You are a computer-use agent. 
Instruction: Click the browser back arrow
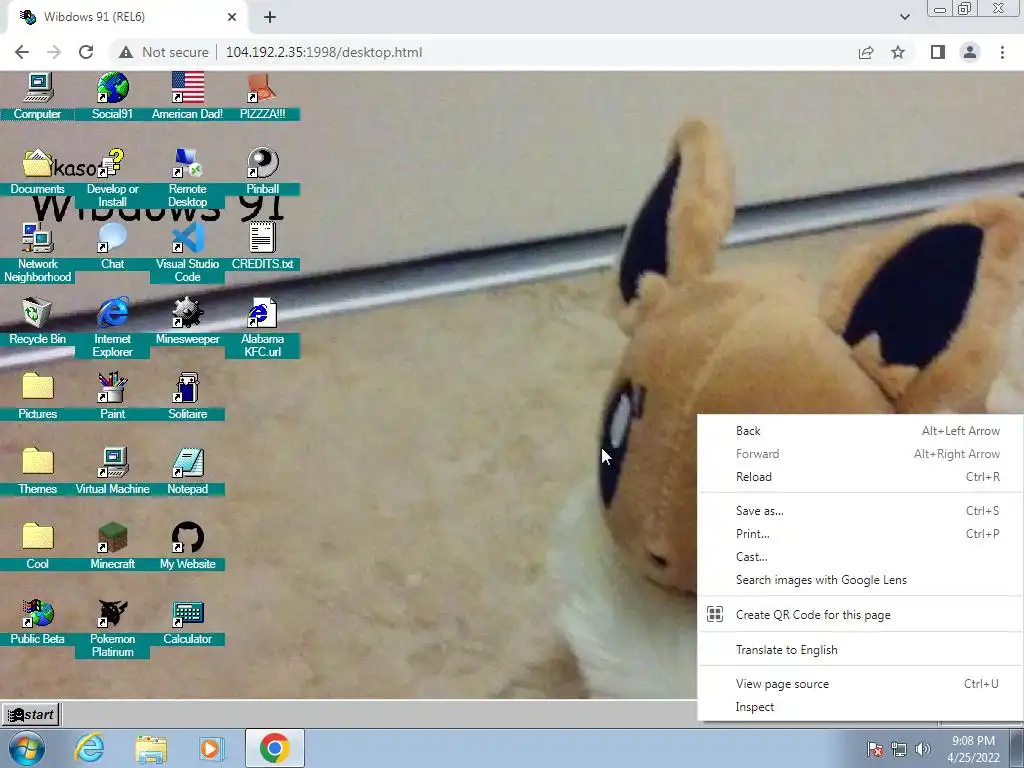(x=22, y=52)
